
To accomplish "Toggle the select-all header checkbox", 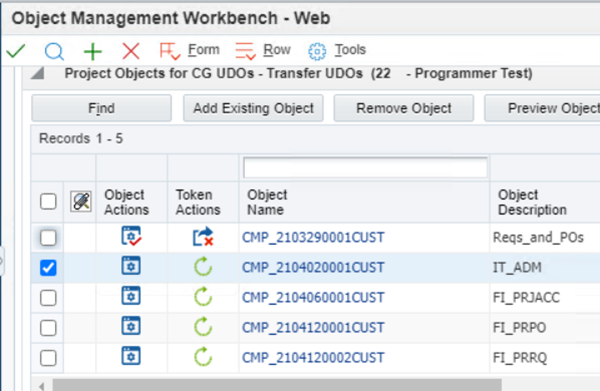I will (x=48, y=201).
